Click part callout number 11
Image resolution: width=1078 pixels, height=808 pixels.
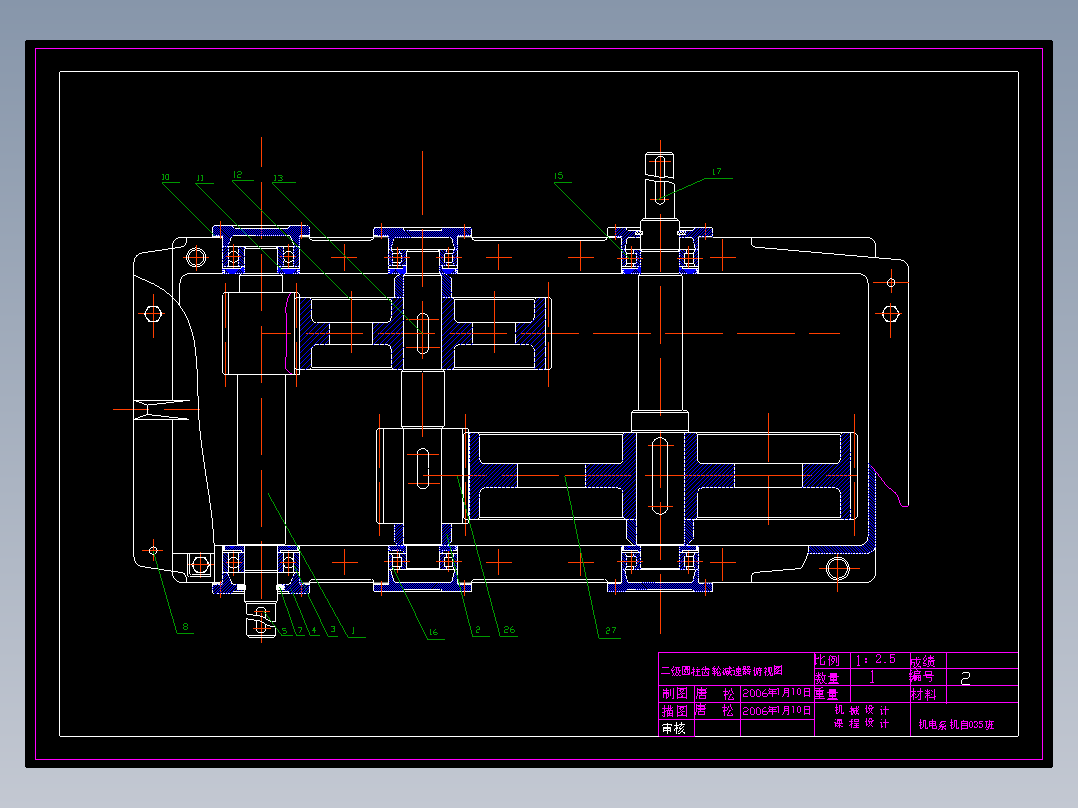click(x=200, y=178)
